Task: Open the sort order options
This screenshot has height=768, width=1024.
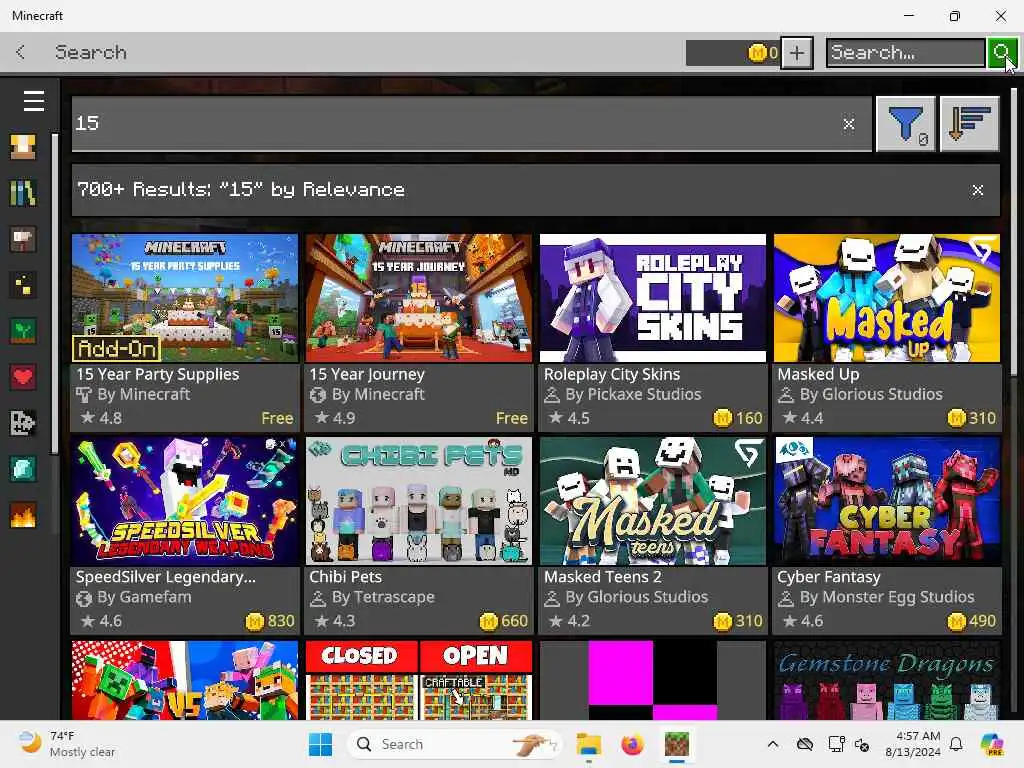Action: [970, 123]
